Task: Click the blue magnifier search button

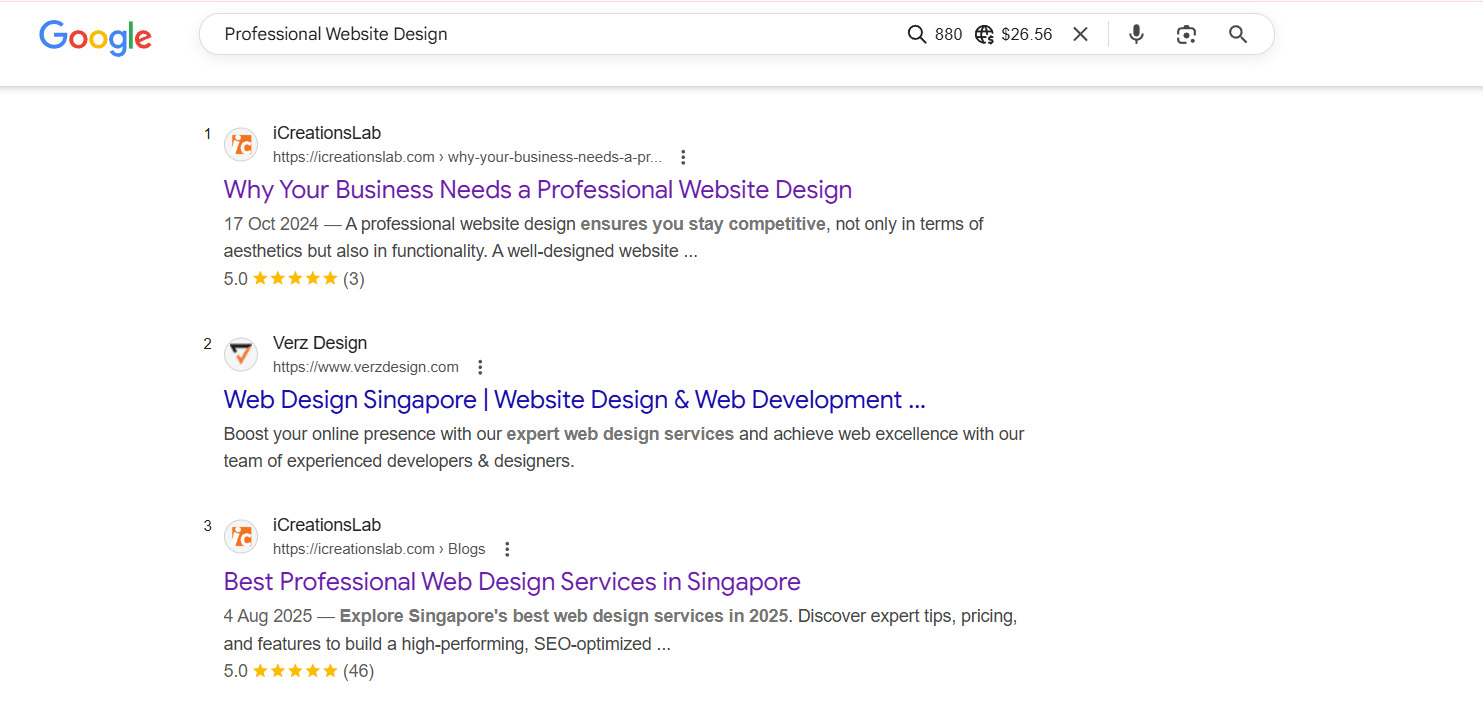Action: click(1238, 35)
